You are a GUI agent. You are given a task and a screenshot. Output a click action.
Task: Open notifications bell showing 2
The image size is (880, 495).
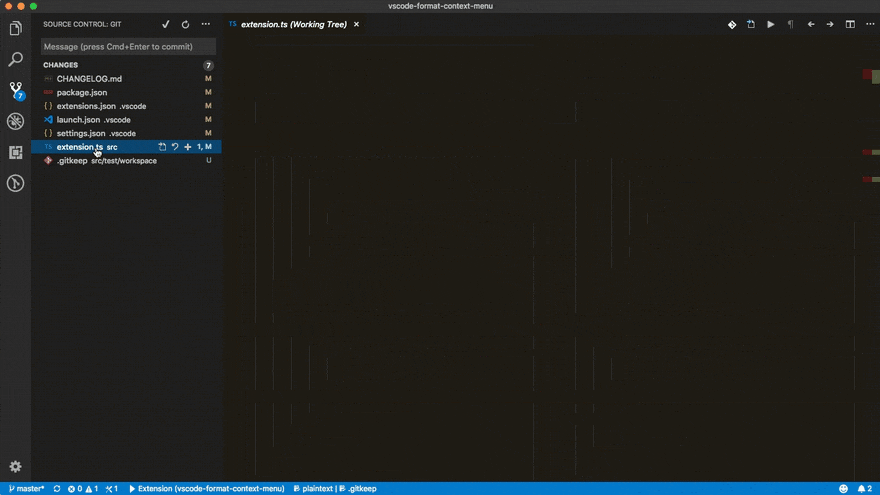pyautogui.click(x=864, y=488)
